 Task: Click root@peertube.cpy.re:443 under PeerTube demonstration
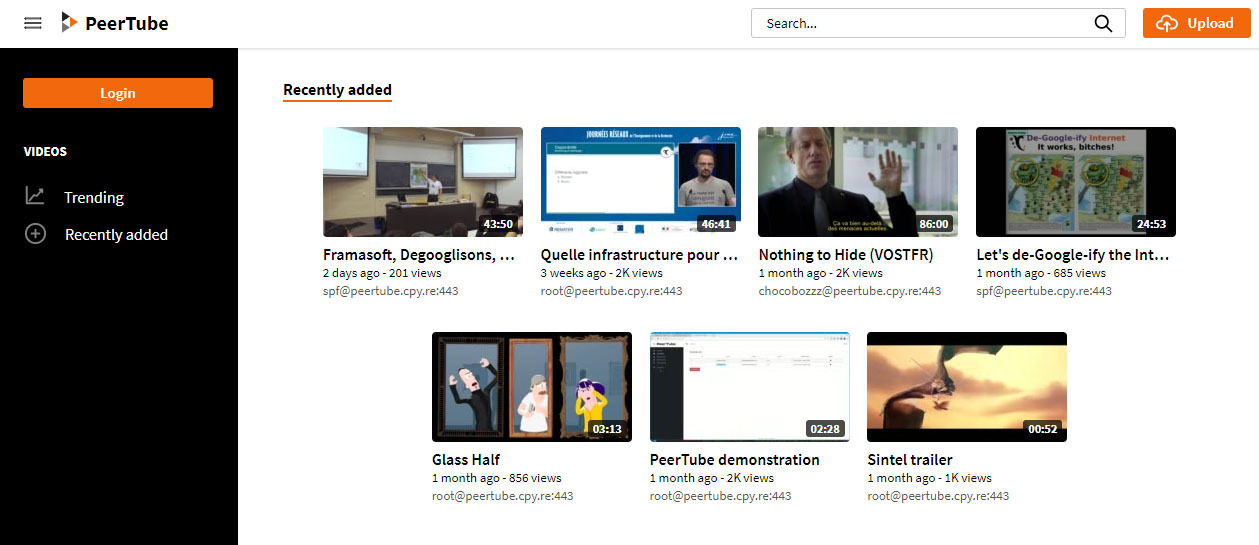[721, 496]
